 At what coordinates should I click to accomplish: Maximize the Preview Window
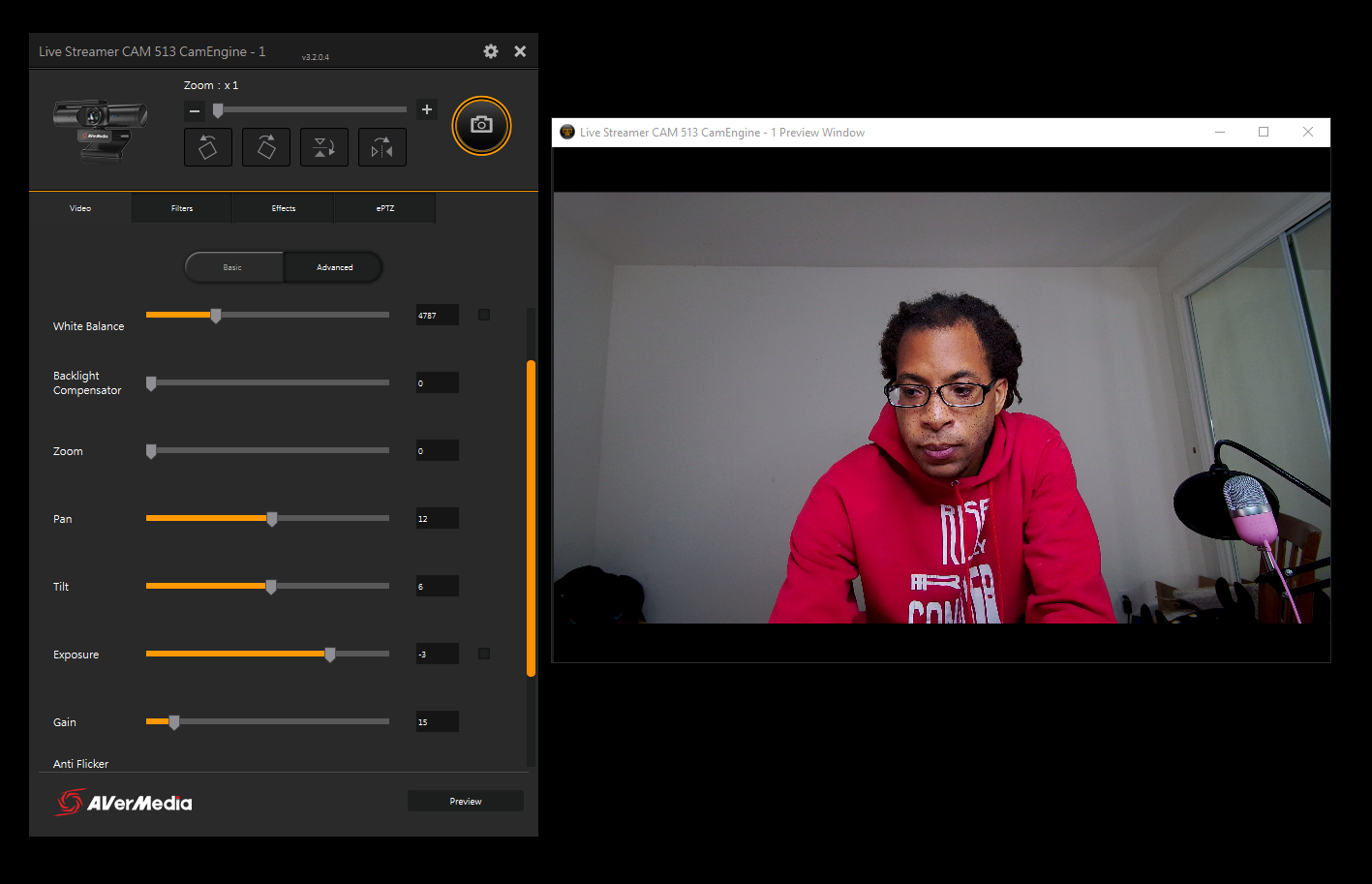click(1264, 132)
